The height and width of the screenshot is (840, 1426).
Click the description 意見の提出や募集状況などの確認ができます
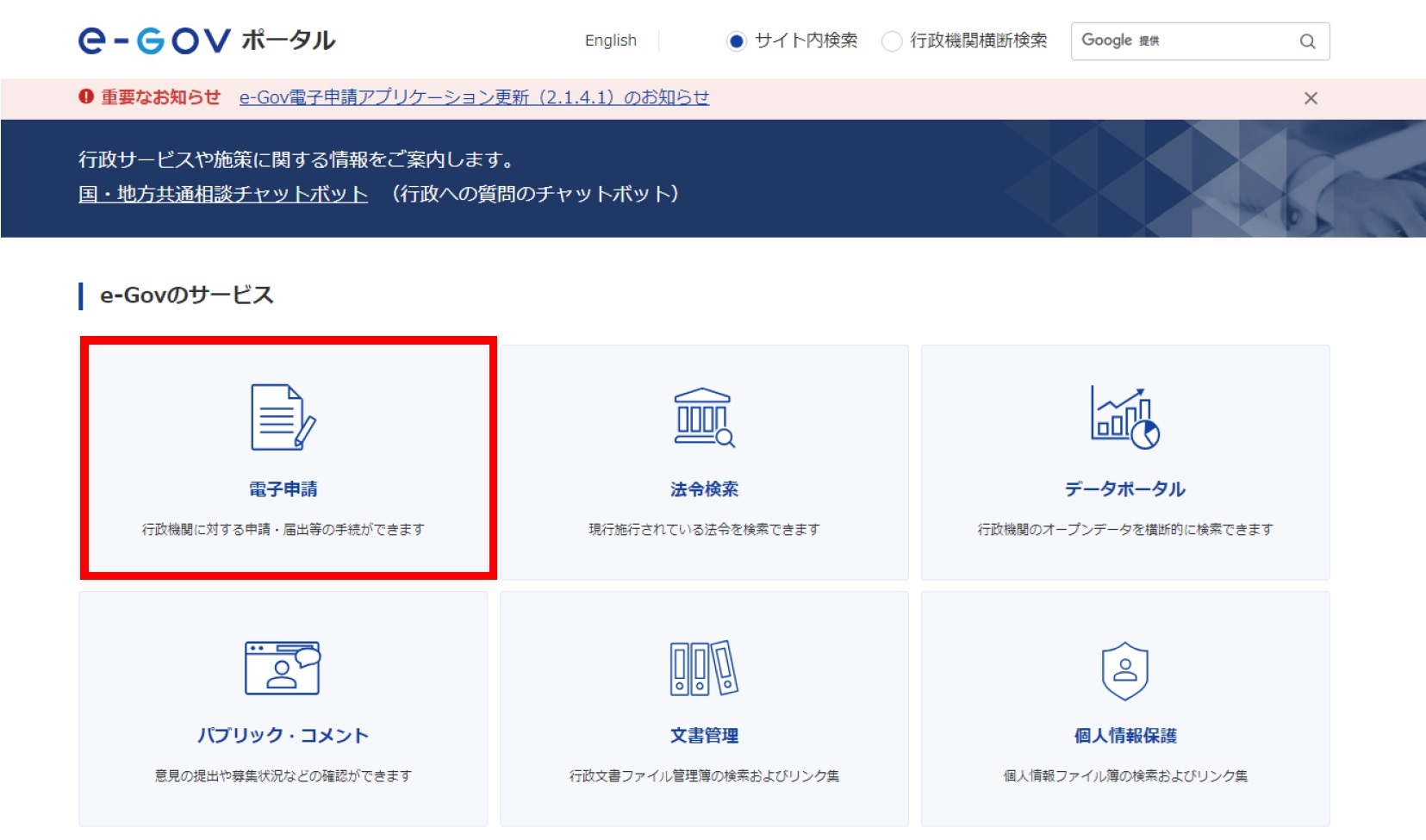pyautogui.click(x=283, y=775)
